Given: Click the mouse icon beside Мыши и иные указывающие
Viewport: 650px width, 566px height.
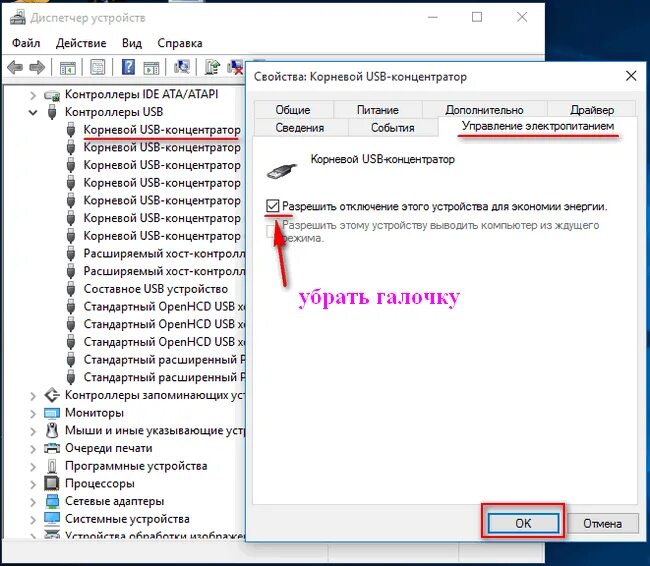Looking at the screenshot, I should coord(52,430).
